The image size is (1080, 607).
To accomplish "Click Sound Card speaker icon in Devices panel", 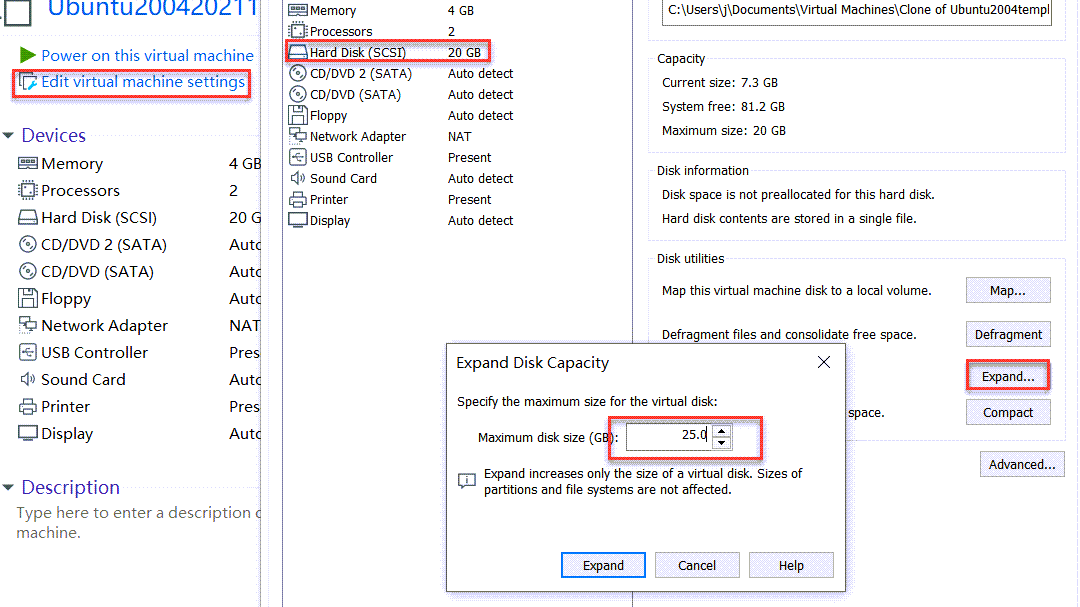I will point(28,379).
